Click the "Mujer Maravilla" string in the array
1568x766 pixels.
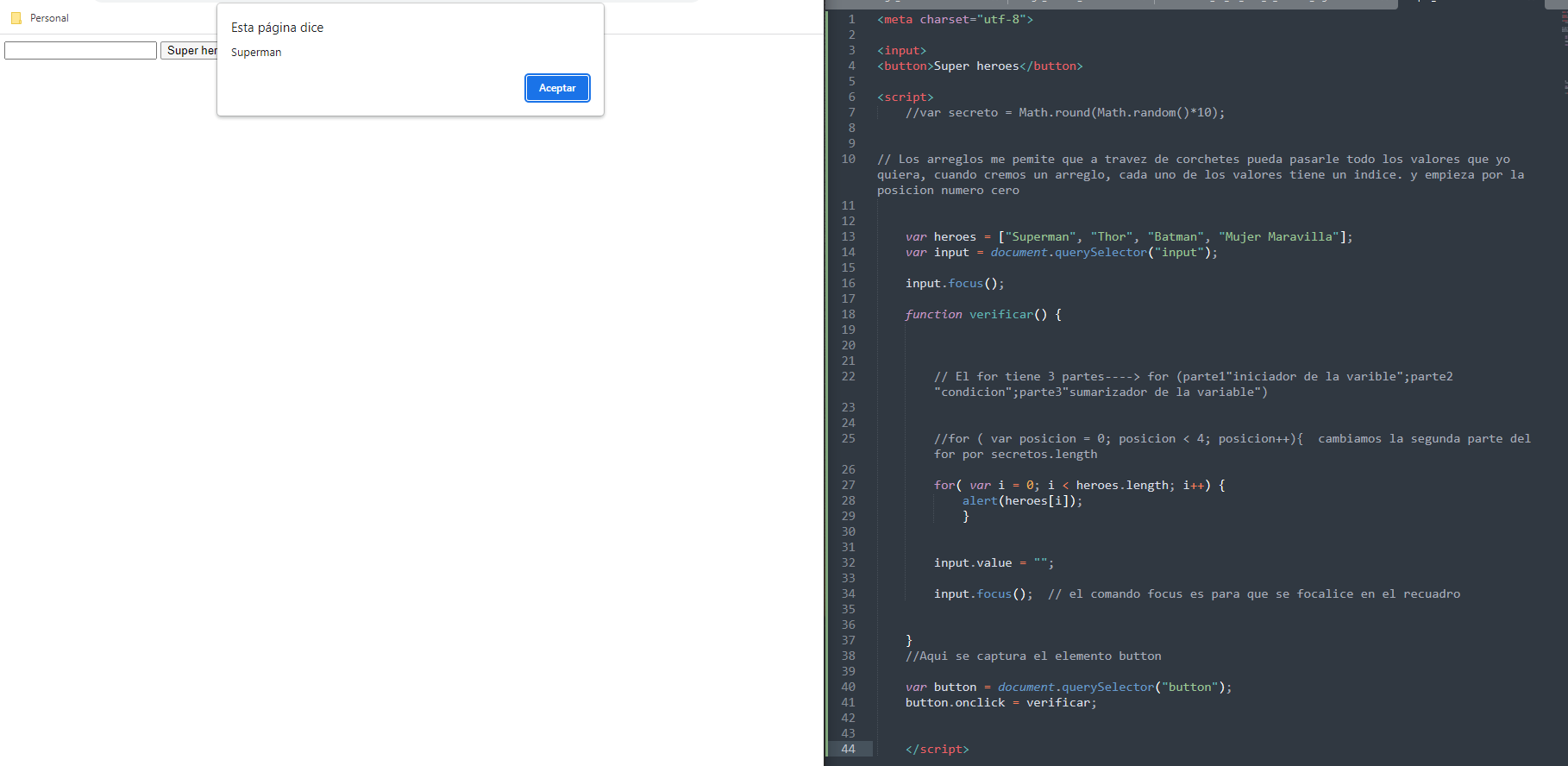point(1279,236)
